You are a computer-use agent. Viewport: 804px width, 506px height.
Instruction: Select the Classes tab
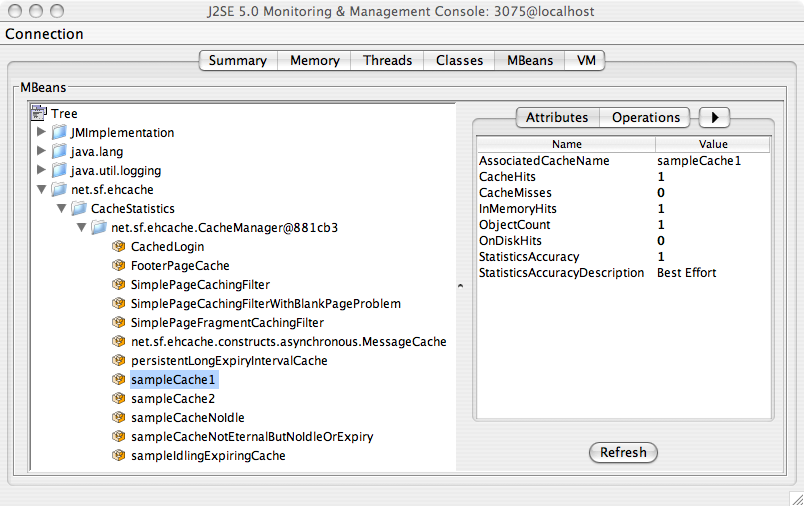(x=459, y=60)
